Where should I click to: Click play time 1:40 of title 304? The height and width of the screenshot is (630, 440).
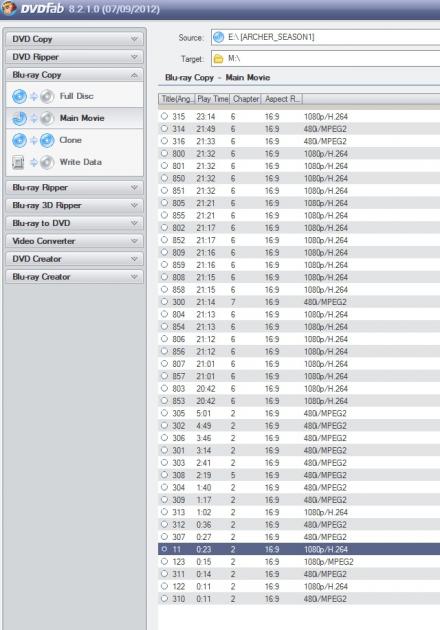point(204,487)
